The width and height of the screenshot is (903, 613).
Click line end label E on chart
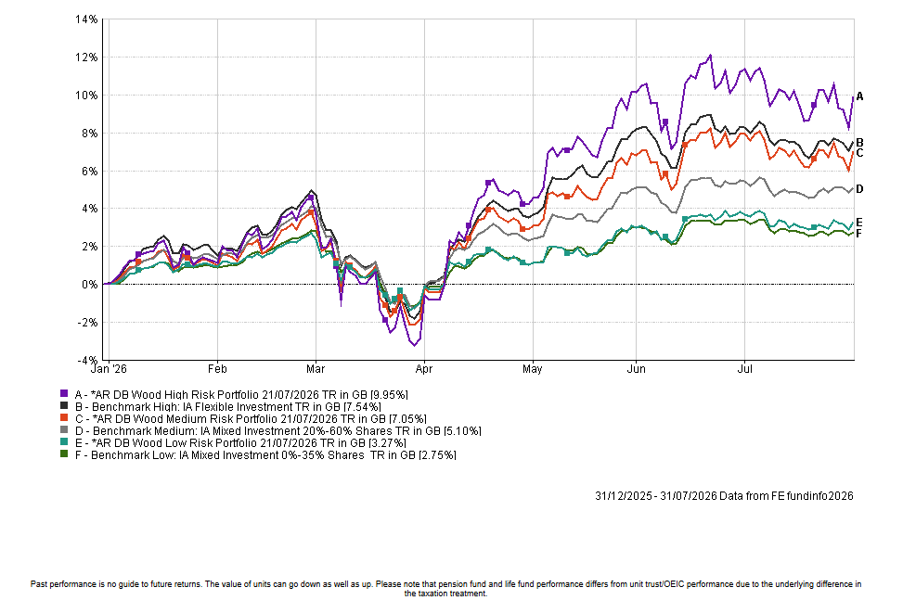tap(859, 223)
